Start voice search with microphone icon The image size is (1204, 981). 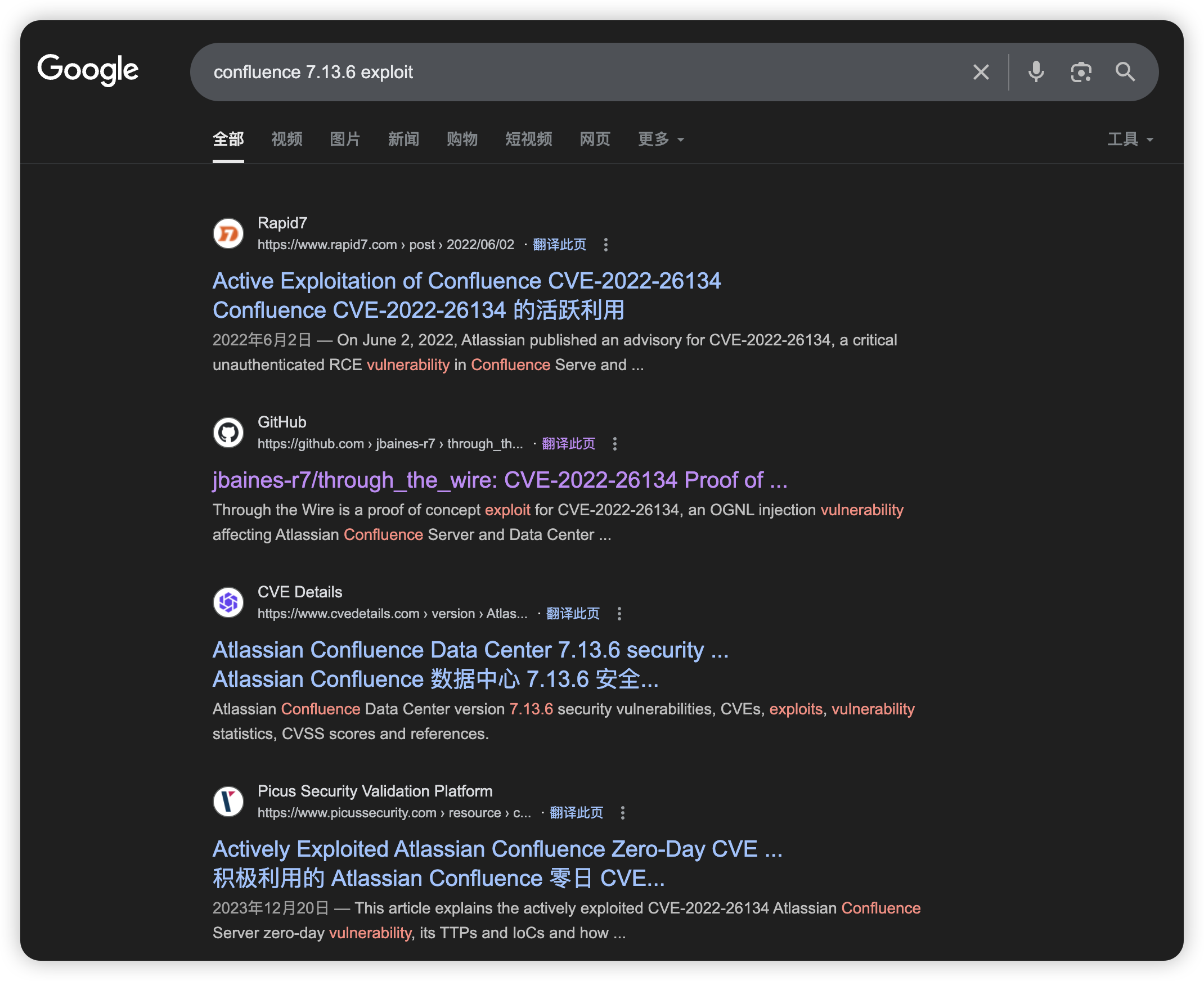[x=1036, y=73]
